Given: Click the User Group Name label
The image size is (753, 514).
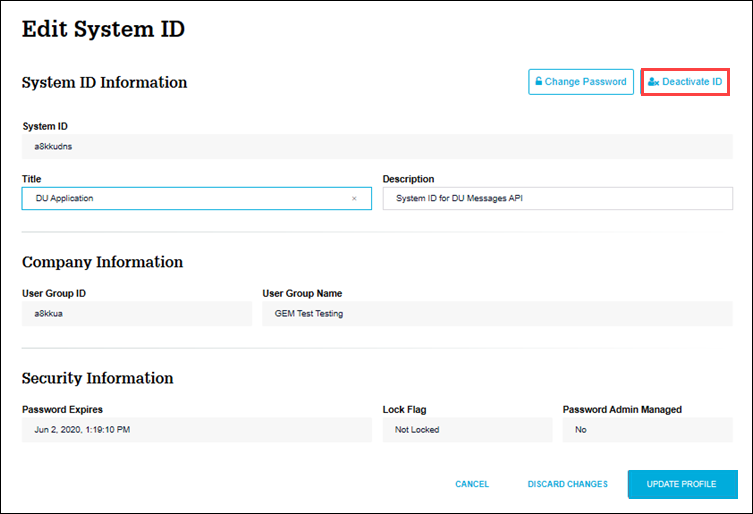Looking at the screenshot, I should pyautogui.click(x=302, y=294).
